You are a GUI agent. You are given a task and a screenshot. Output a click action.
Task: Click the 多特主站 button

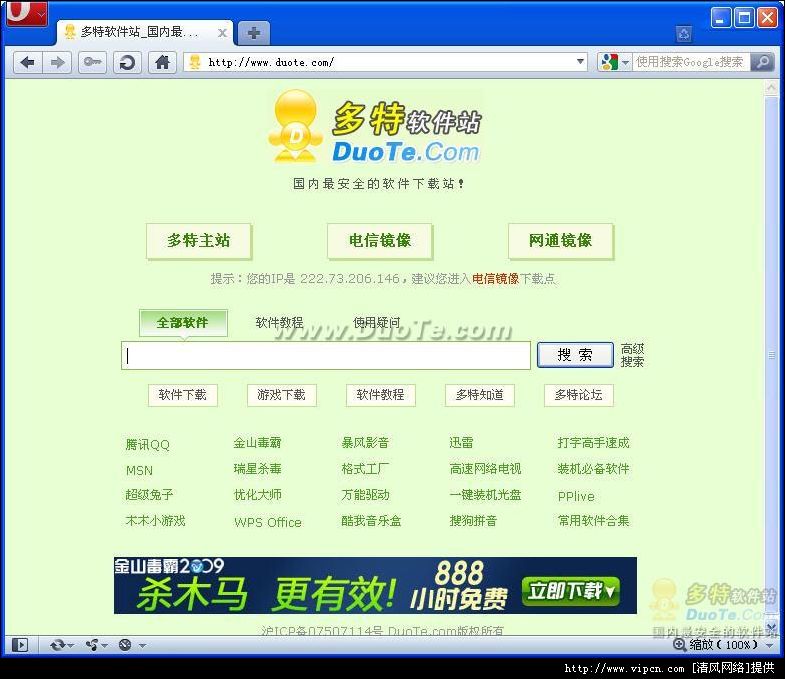199,240
